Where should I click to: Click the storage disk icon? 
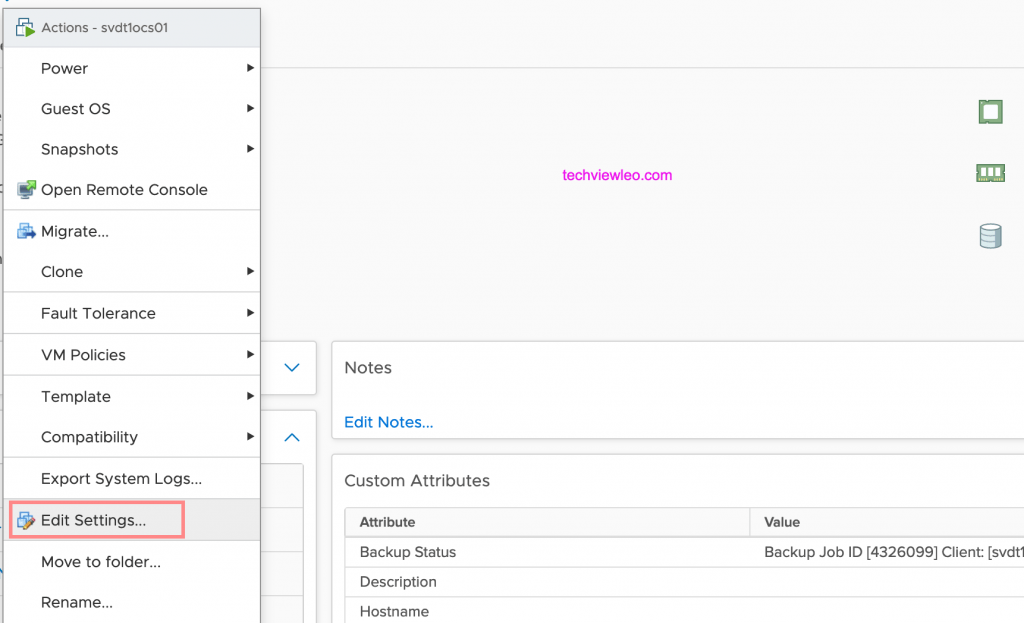[x=990, y=236]
